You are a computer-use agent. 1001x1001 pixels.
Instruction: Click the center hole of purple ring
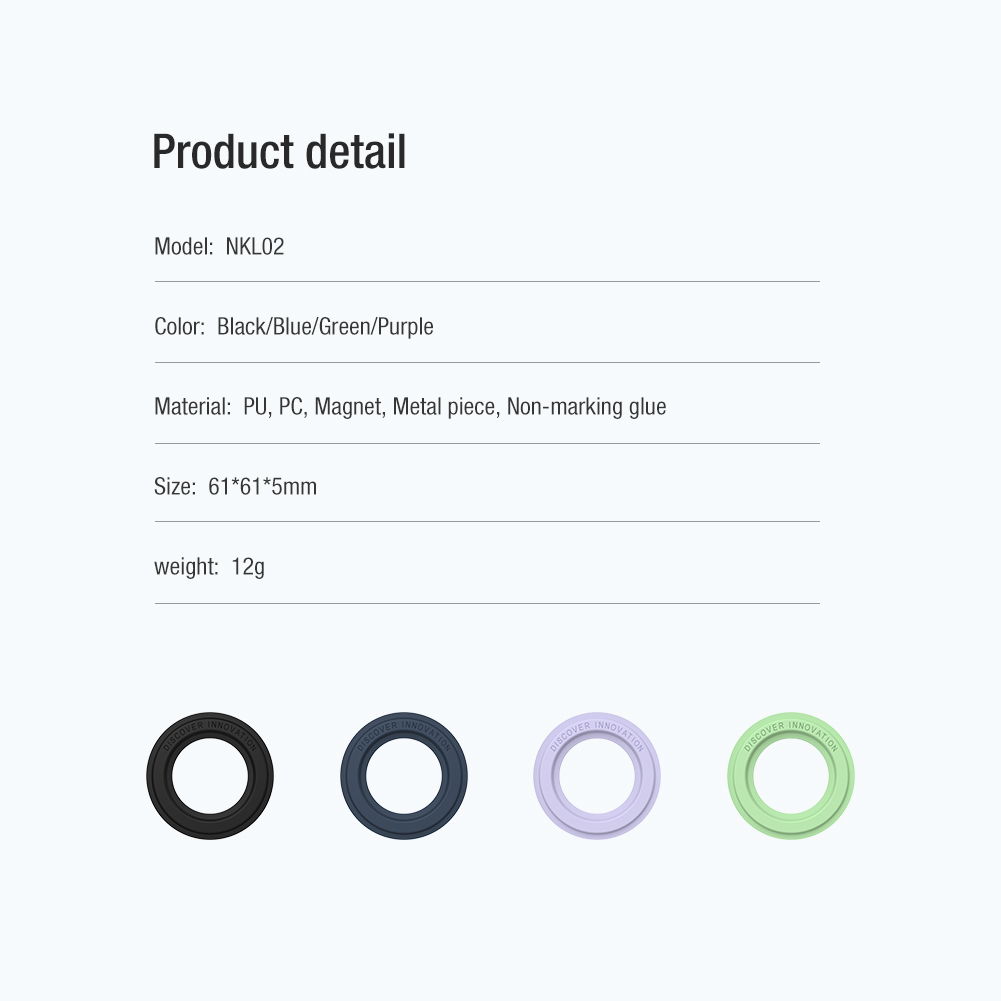pos(597,776)
